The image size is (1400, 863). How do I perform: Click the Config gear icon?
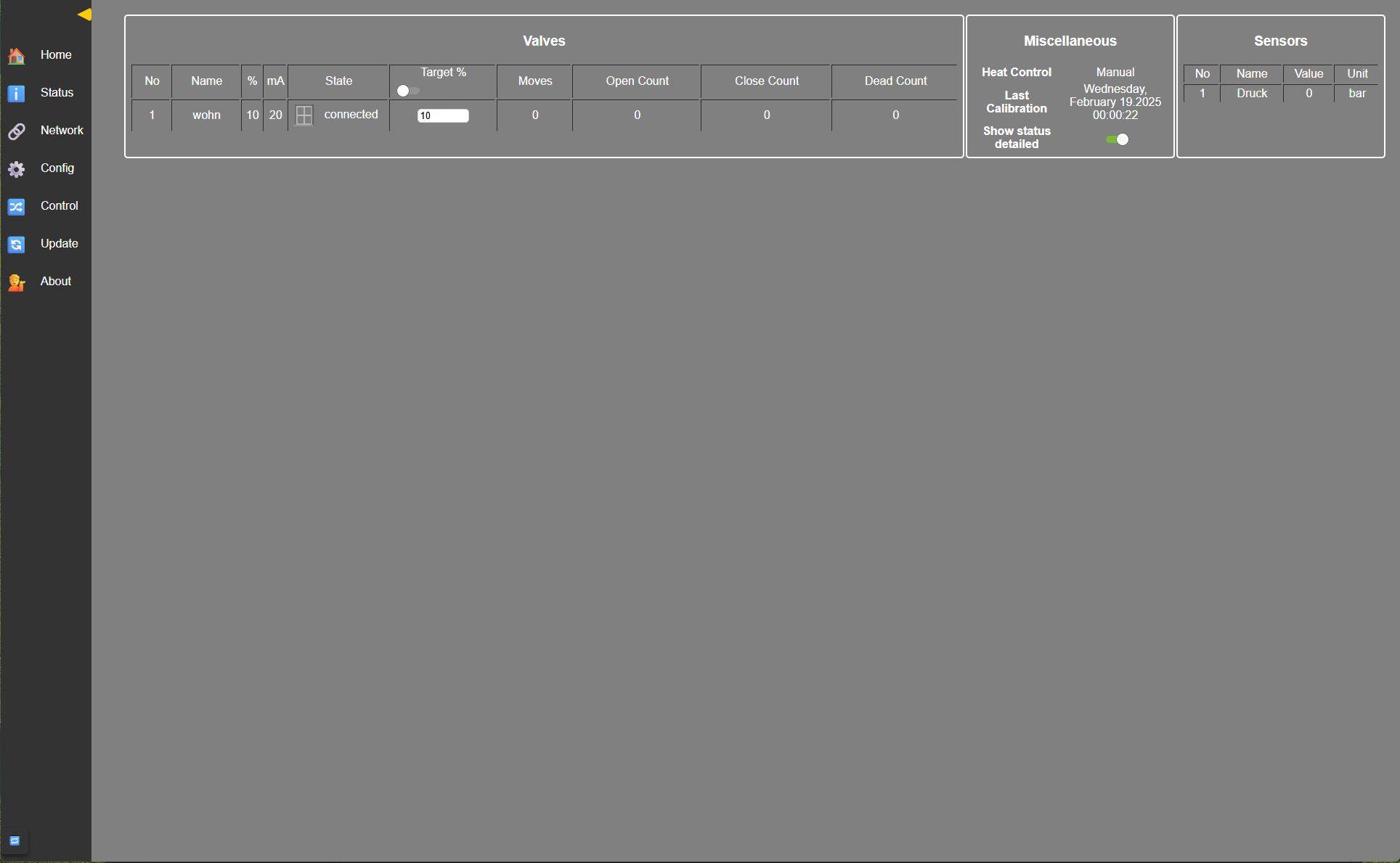(x=16, y=169)
